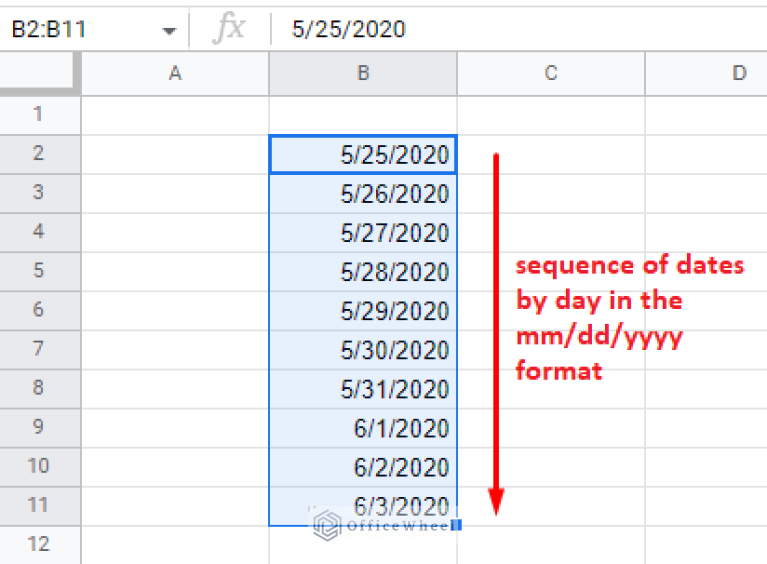Image resolution: width=767 pixels, height=564 pixels.
Task: Click the fx function icon
Action: pyautogui.click(x=229, y=29)
